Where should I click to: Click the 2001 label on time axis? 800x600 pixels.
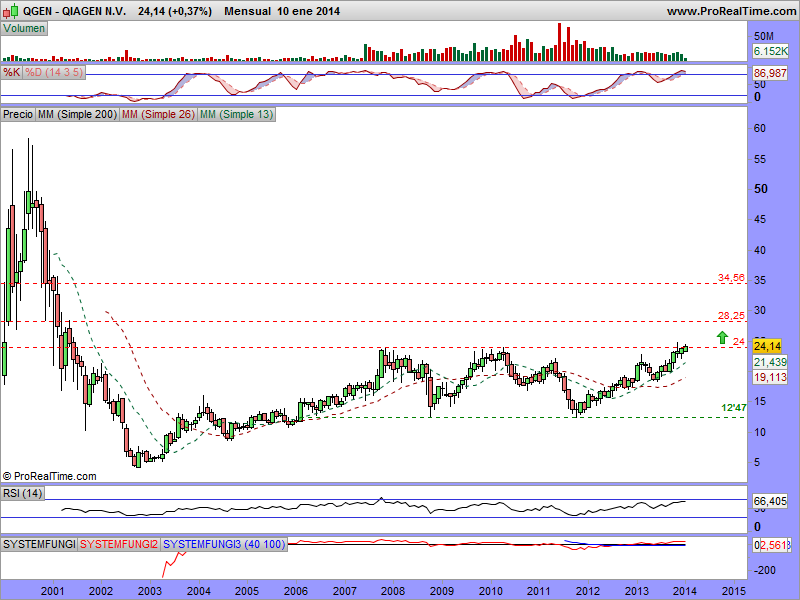[x=53, y=591]
